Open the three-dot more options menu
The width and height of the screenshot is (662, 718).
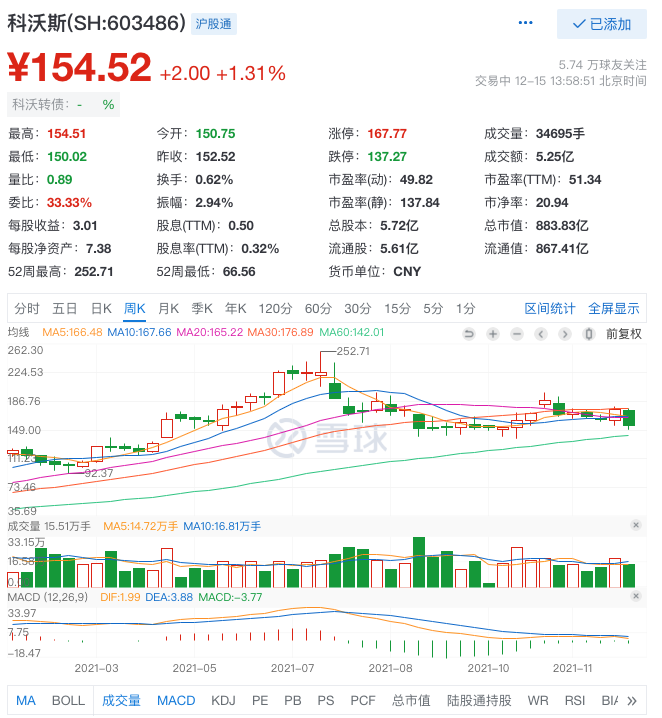(x=525, y=23)
